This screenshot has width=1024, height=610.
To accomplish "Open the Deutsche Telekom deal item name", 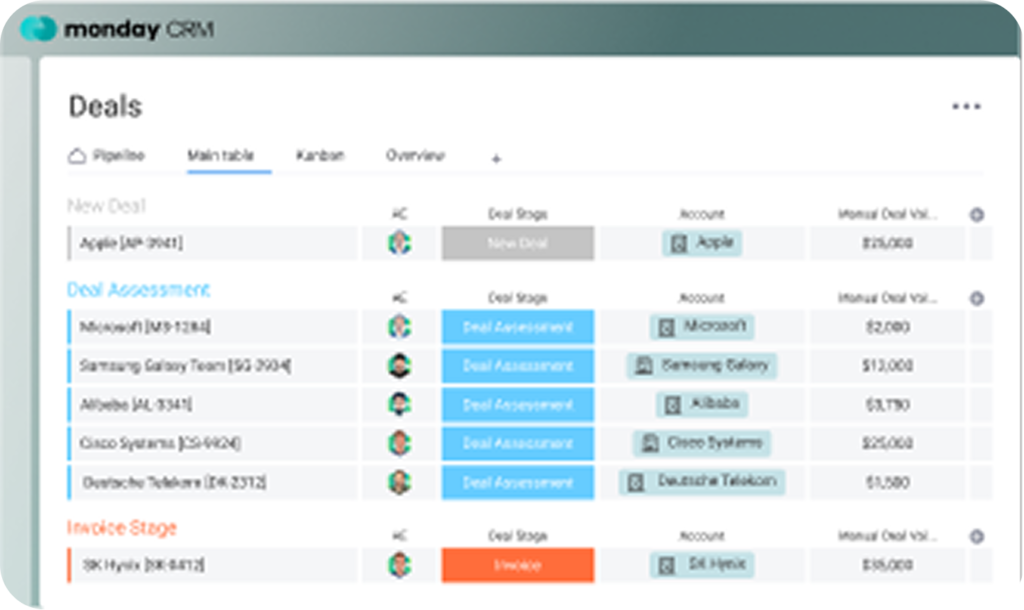I will [x=174, y=483].
